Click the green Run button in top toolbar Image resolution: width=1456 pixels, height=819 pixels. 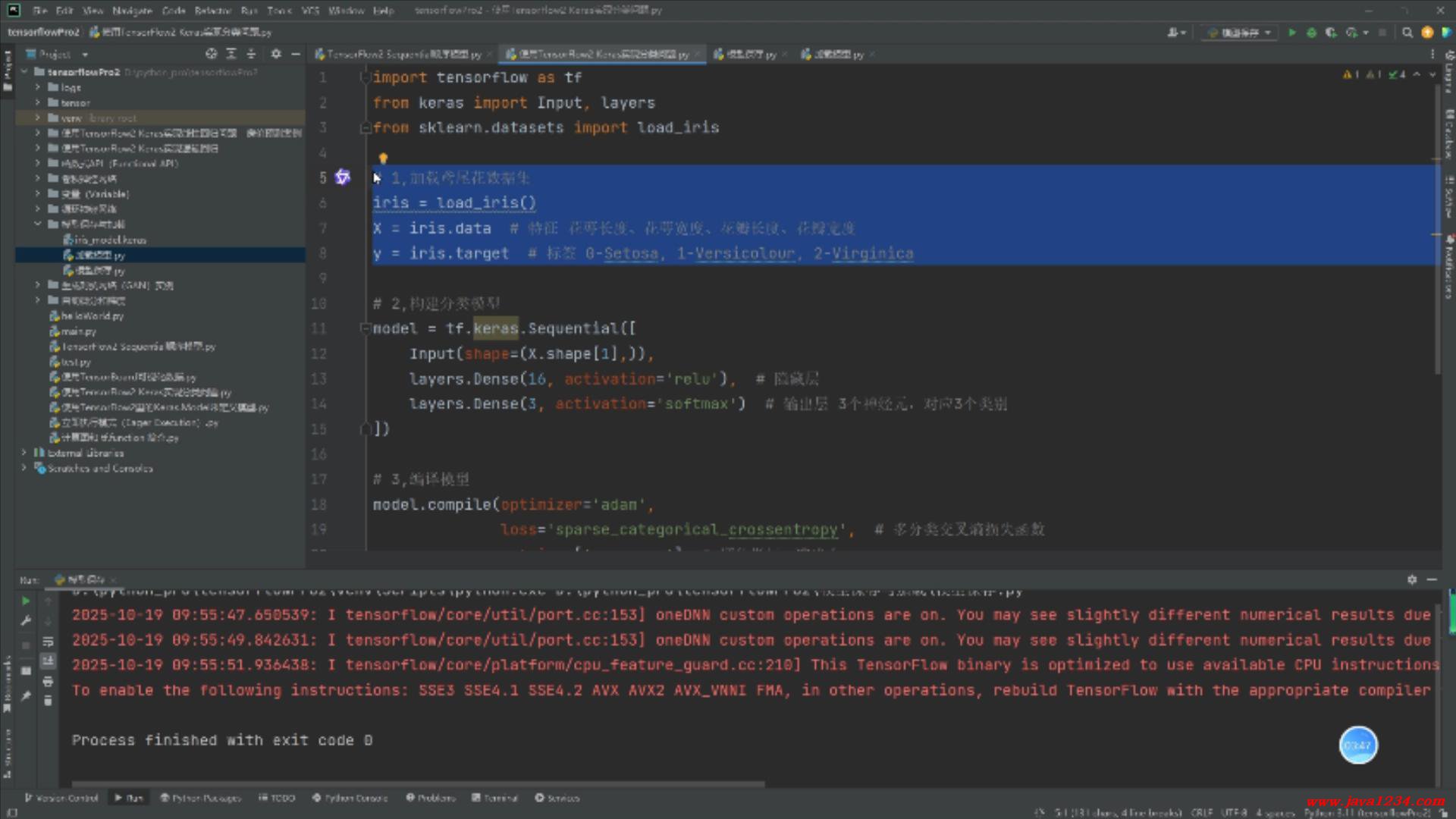pyautogui.click(x=1291, y=33)
